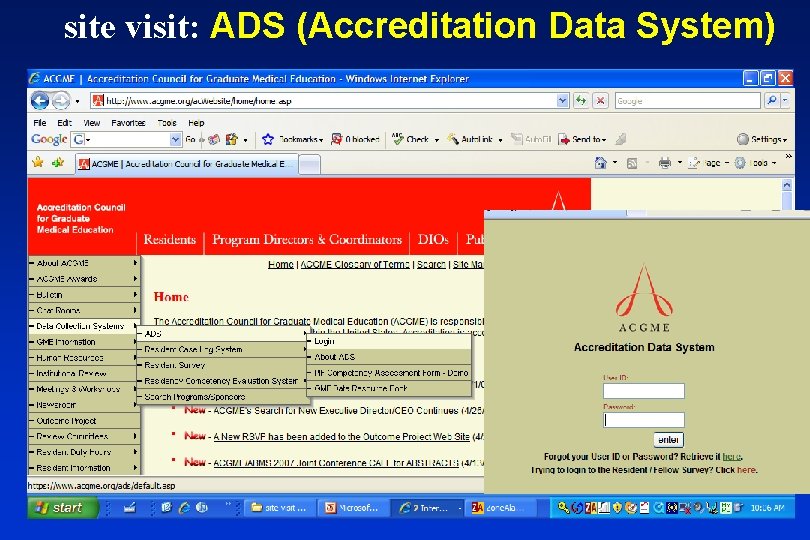Click the page scrollbar up arrow

786,184
